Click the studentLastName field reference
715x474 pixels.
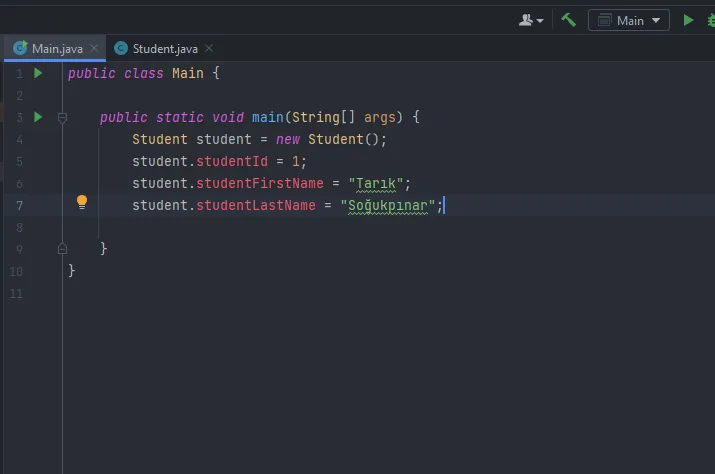click(x=255, y=205)
